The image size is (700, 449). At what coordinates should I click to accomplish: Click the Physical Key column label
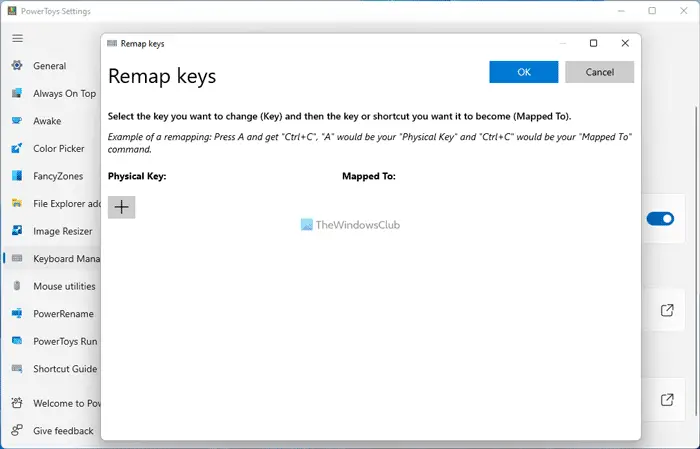(137, 176)
